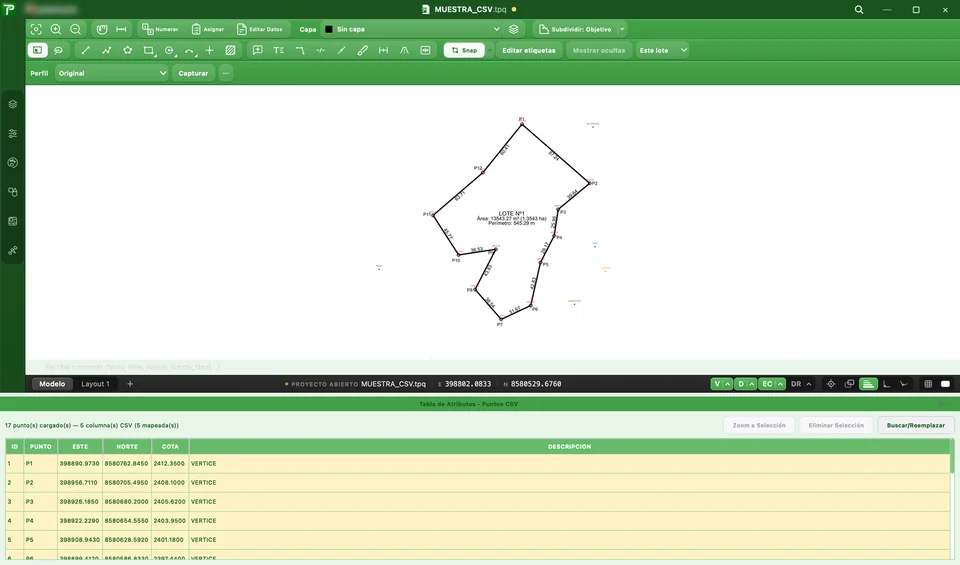This screenshot has height=565, width=960.
Task: Click the overlapping squares status bar icon
Action: [x=849, y=384]
